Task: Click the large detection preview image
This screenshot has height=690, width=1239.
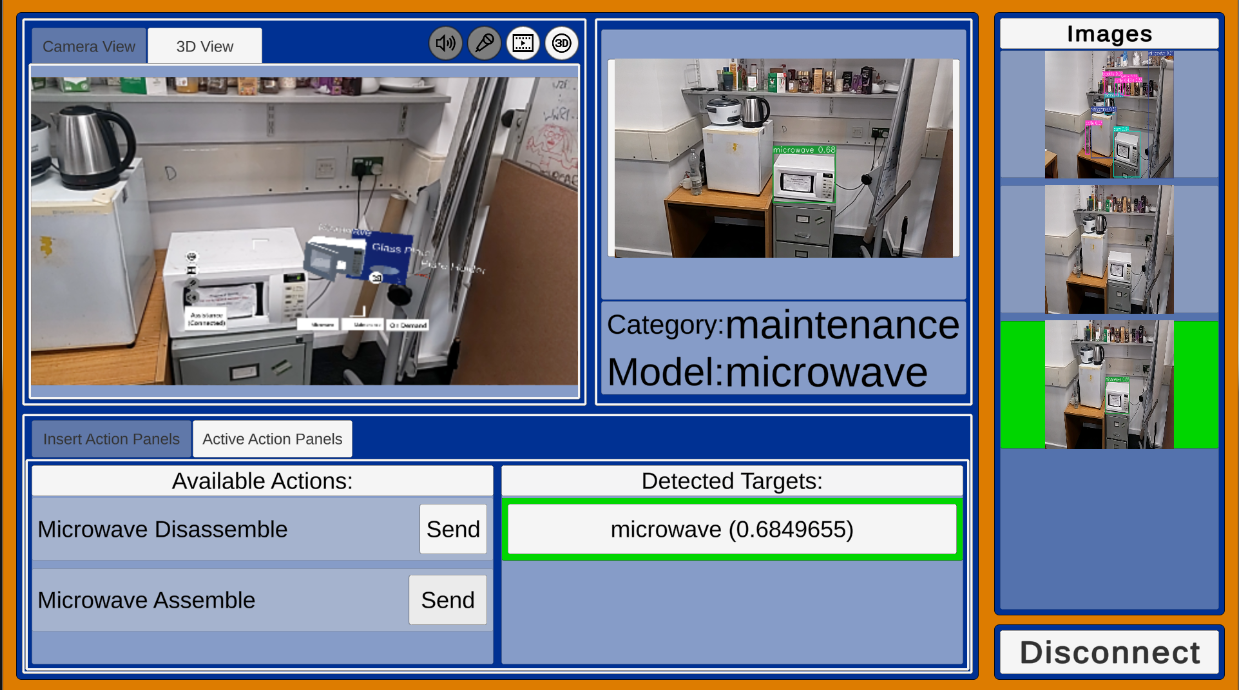Action: point(783,158)
